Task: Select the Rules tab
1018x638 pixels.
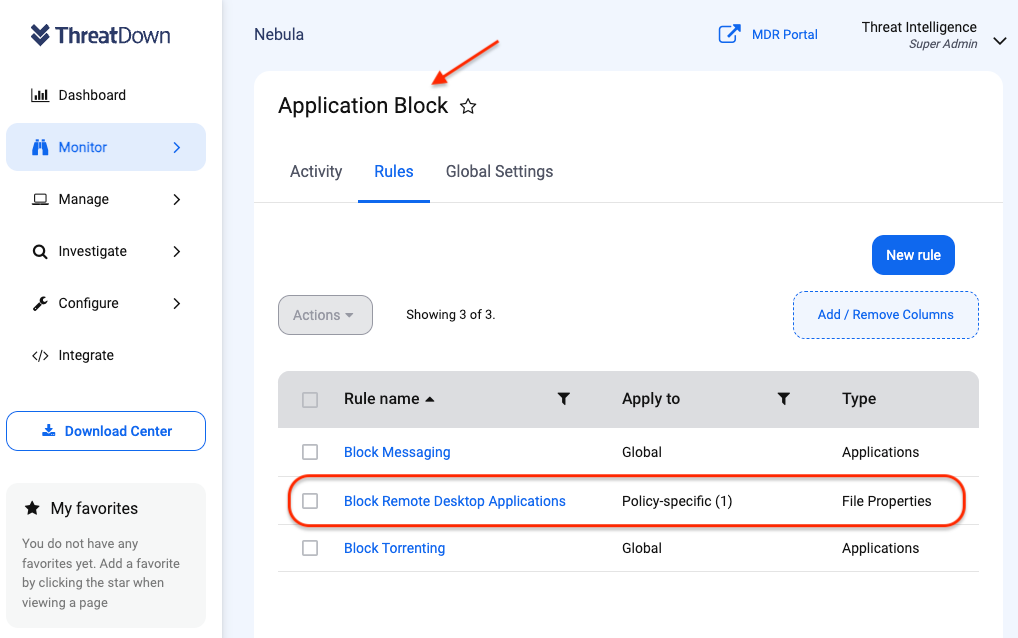Action: coord(393,171)
